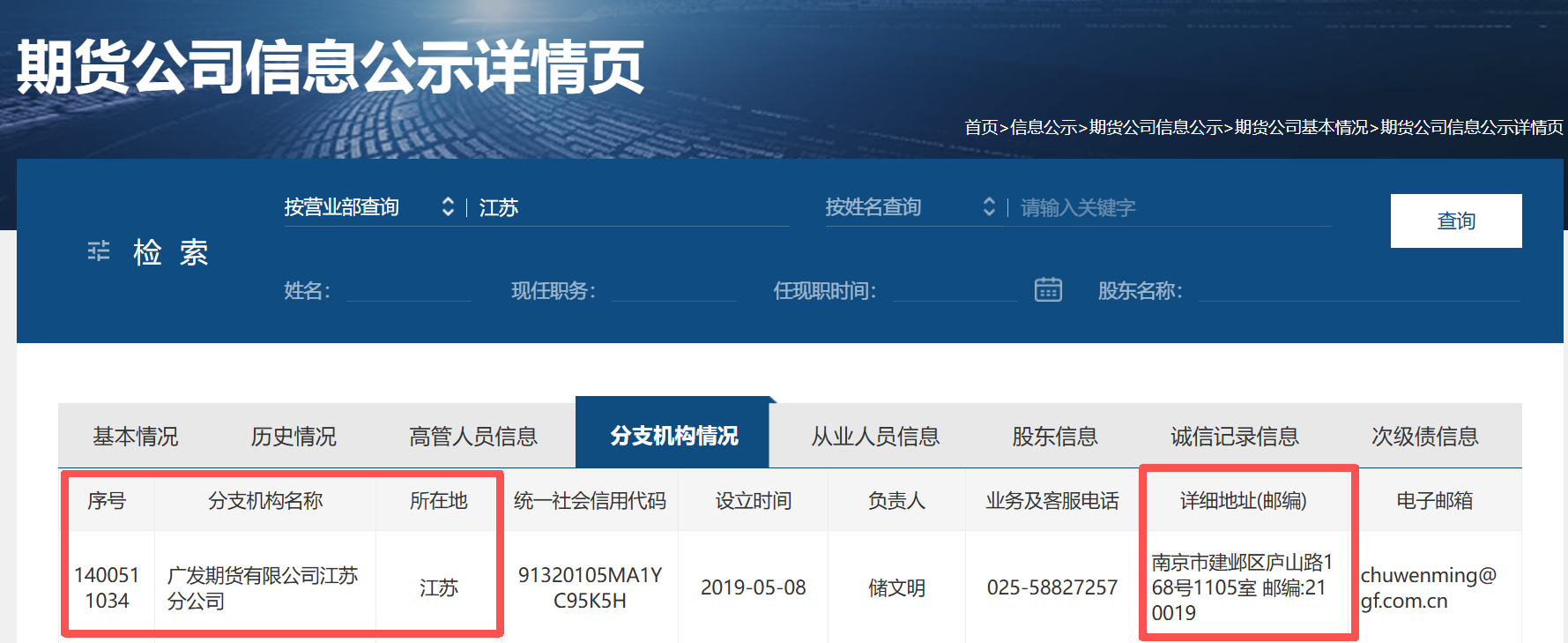Open the 期货公司基本情况 breadcrumb link
The width and height of the screenshot is (1568, 643).
coord(1302,127)
